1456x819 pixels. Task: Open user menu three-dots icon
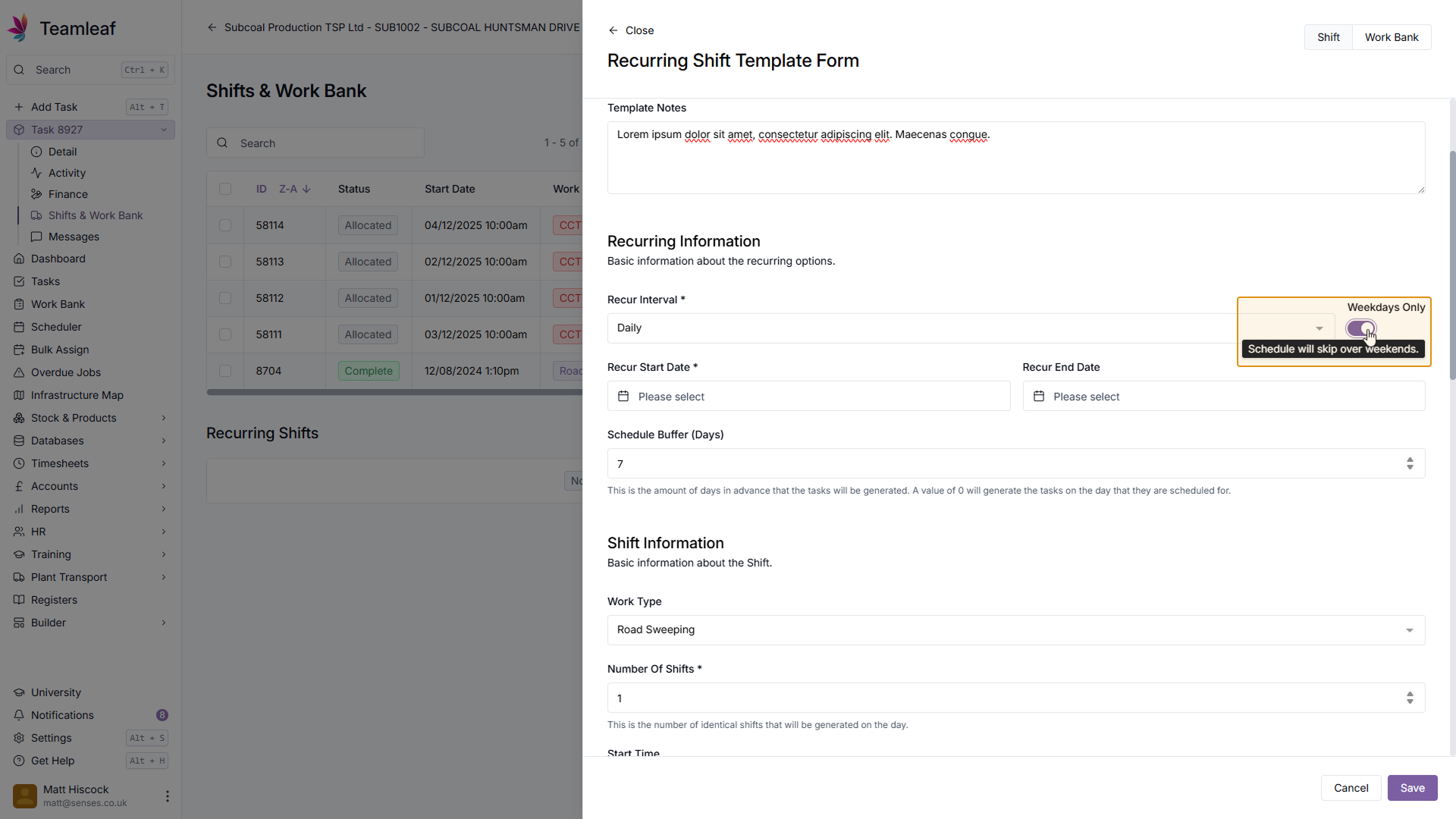(x=167, y=796)
